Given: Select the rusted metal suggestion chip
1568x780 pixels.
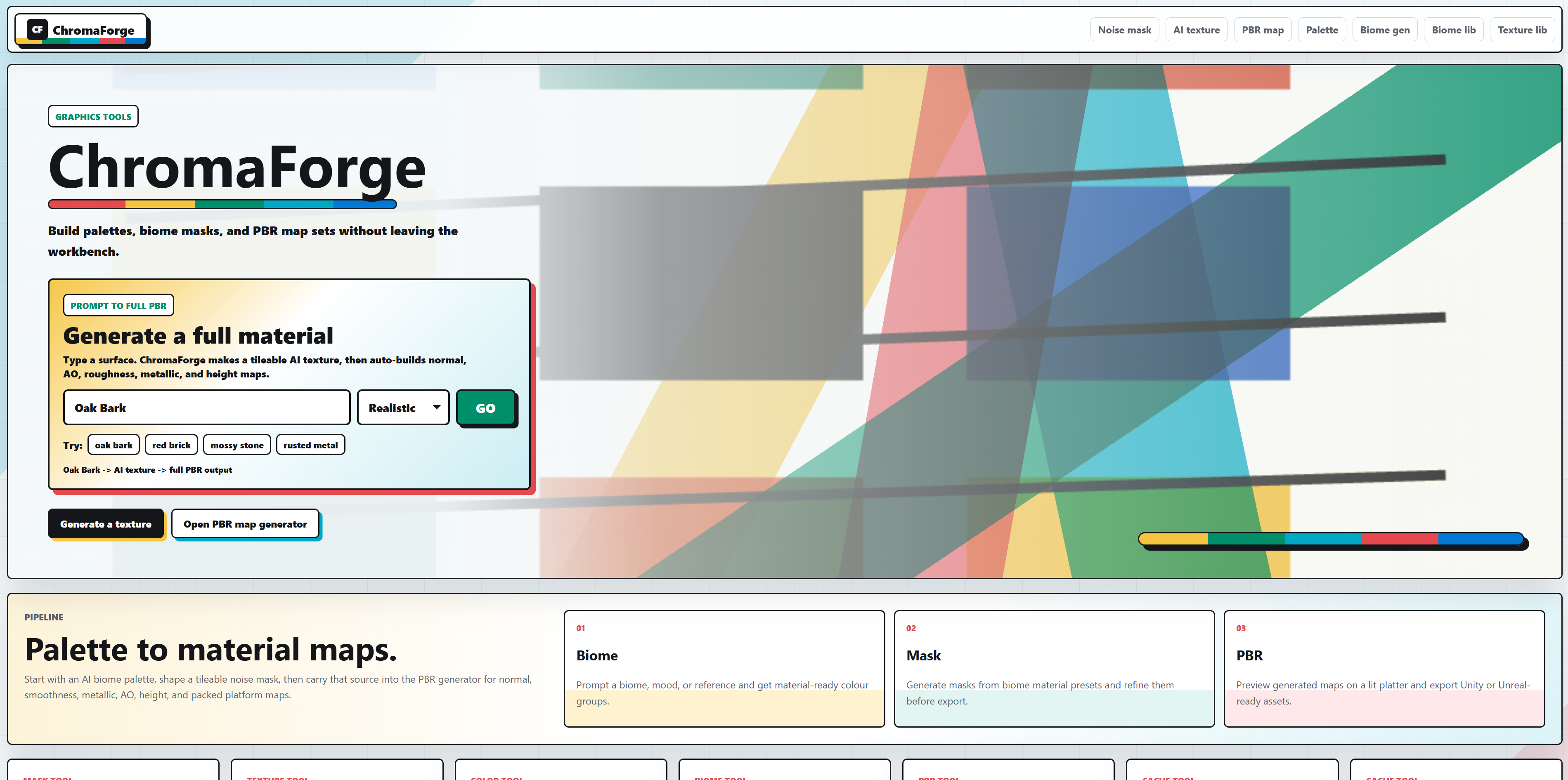Looking at the screenshot, I should click(310, 445).
